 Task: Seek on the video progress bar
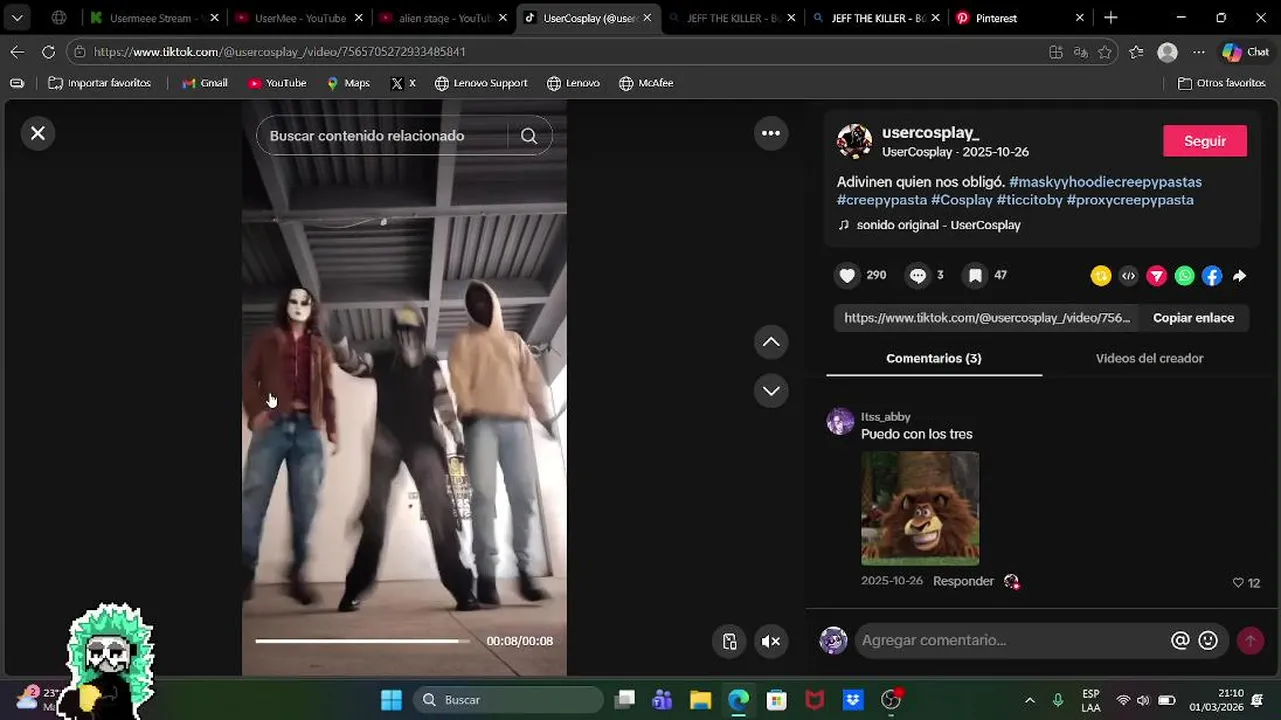(x=362, y=641)
